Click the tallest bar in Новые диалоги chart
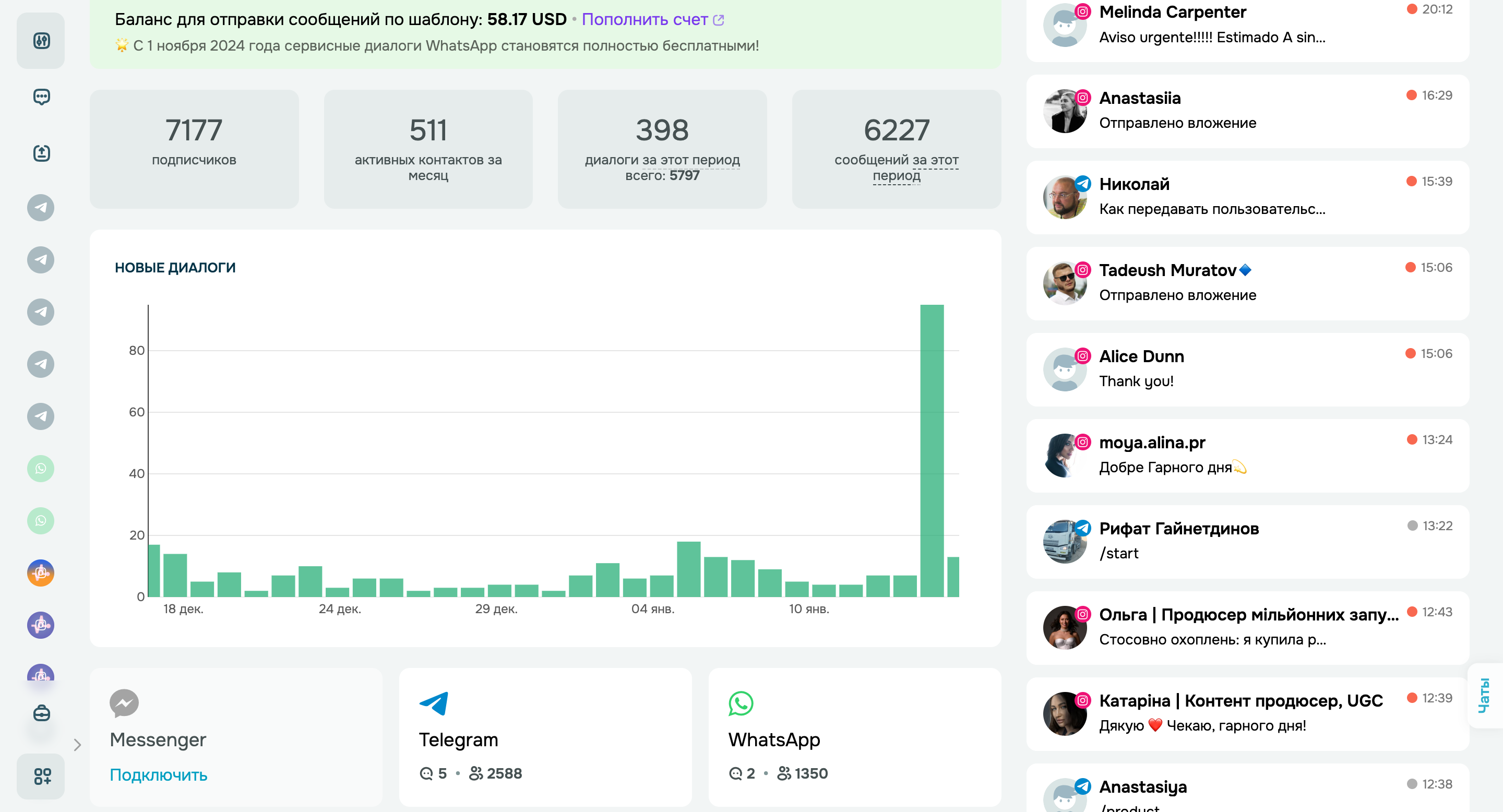 coord(932,450)
